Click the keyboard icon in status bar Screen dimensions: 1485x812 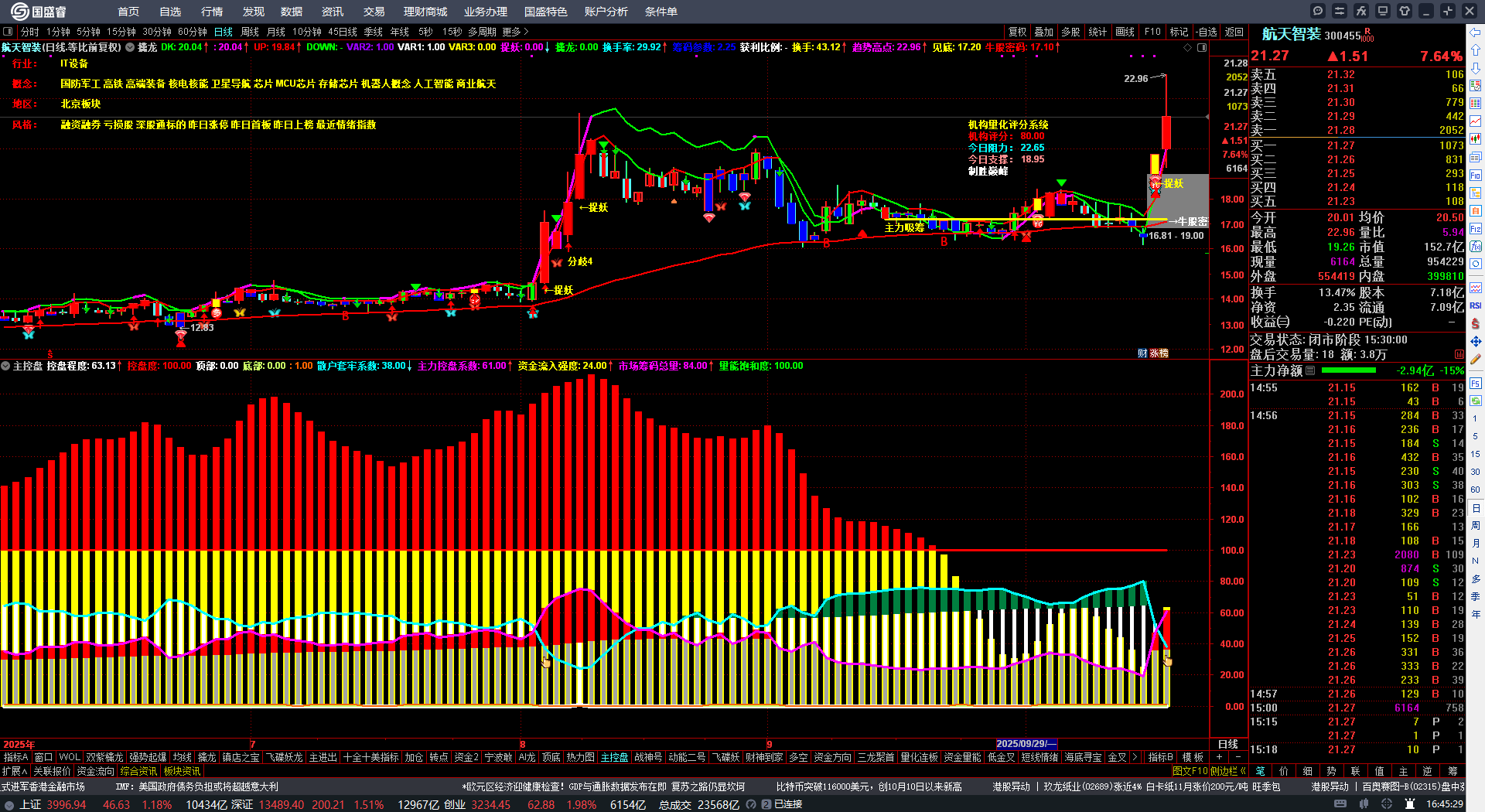[1340, 804]
